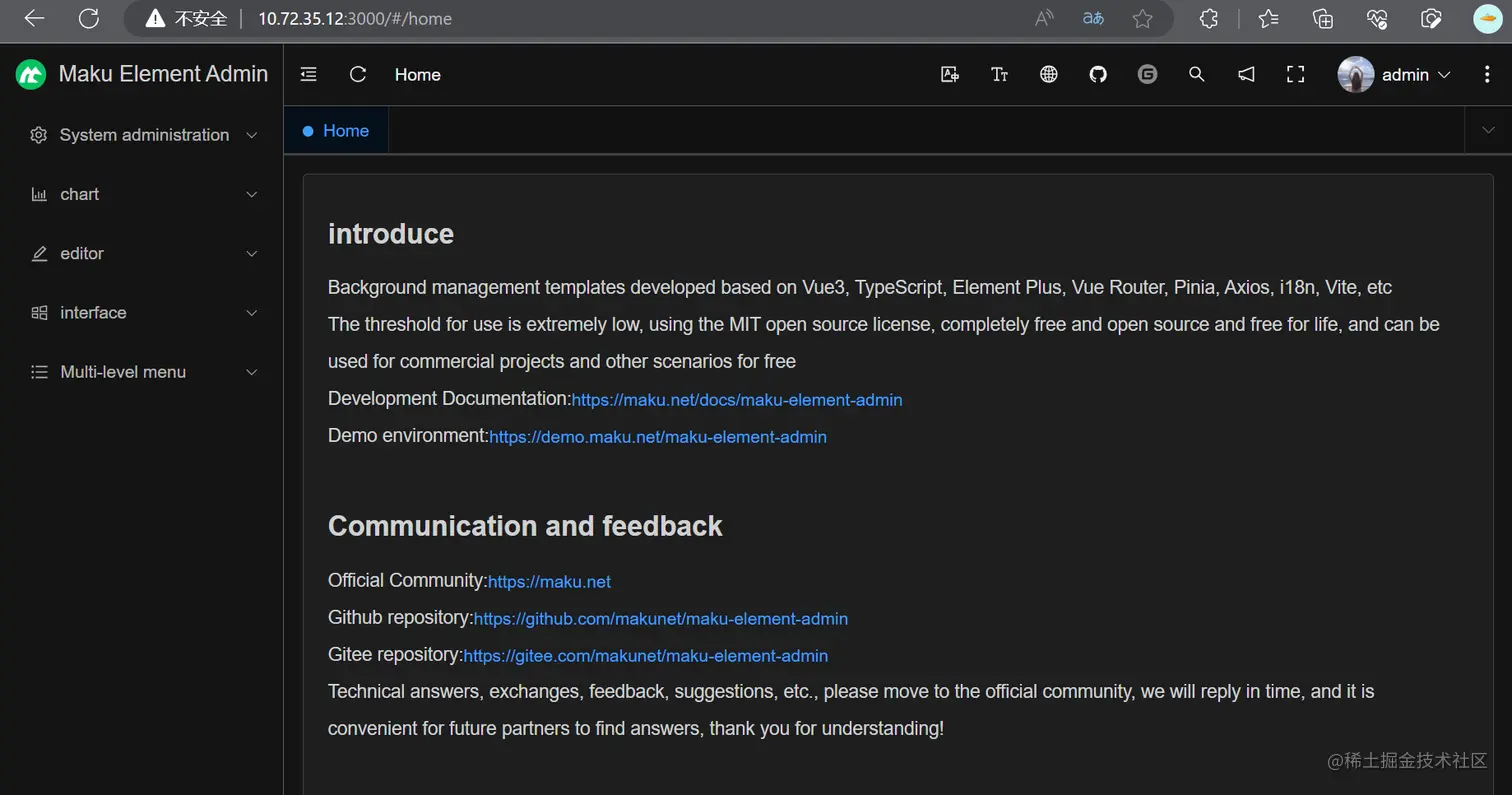Open the Gitee icon link

click(1147, 75)
